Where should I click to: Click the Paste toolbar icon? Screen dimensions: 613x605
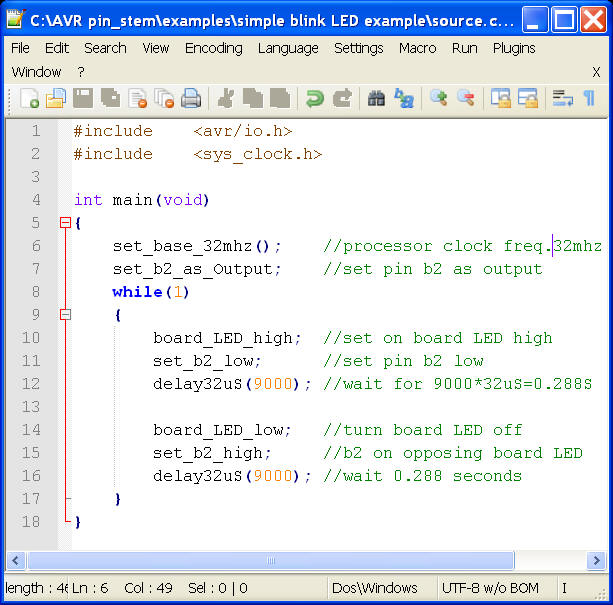(x=280, y=98)
